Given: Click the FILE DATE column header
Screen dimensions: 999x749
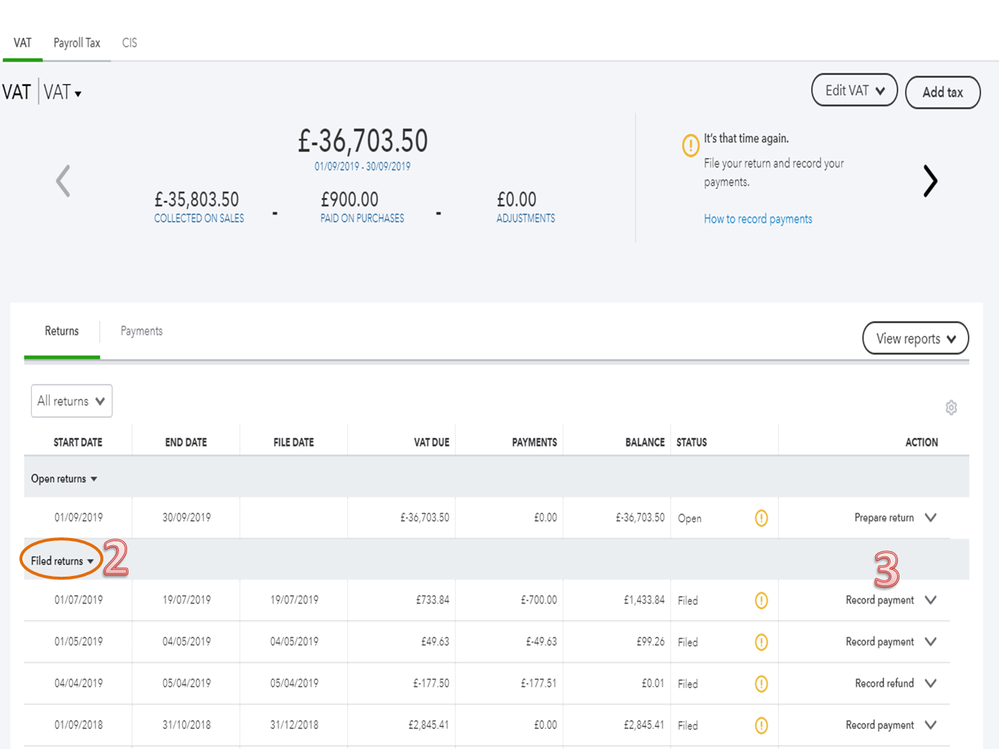Looking at the screenshot, I should point(294,442).
